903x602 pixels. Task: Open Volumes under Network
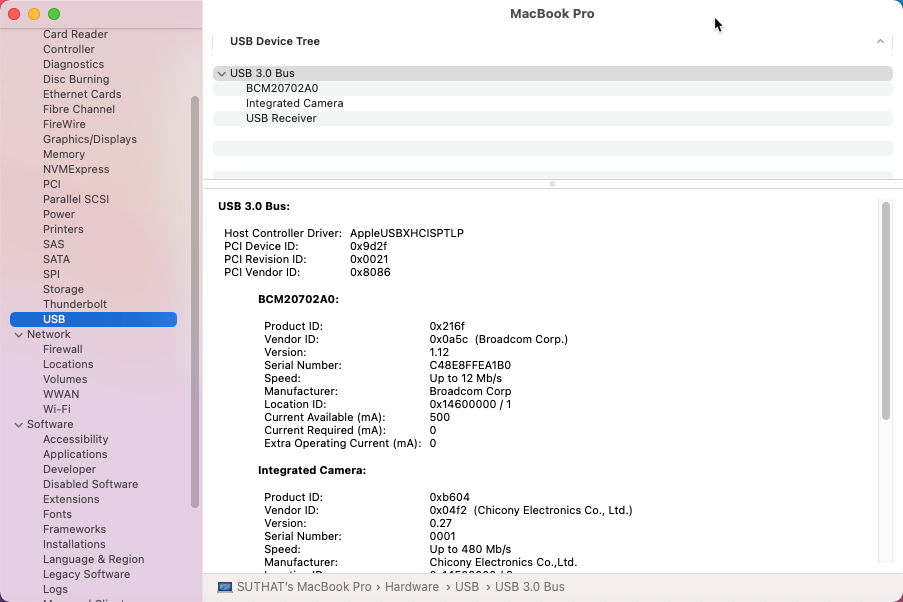(x=65, y=379)
